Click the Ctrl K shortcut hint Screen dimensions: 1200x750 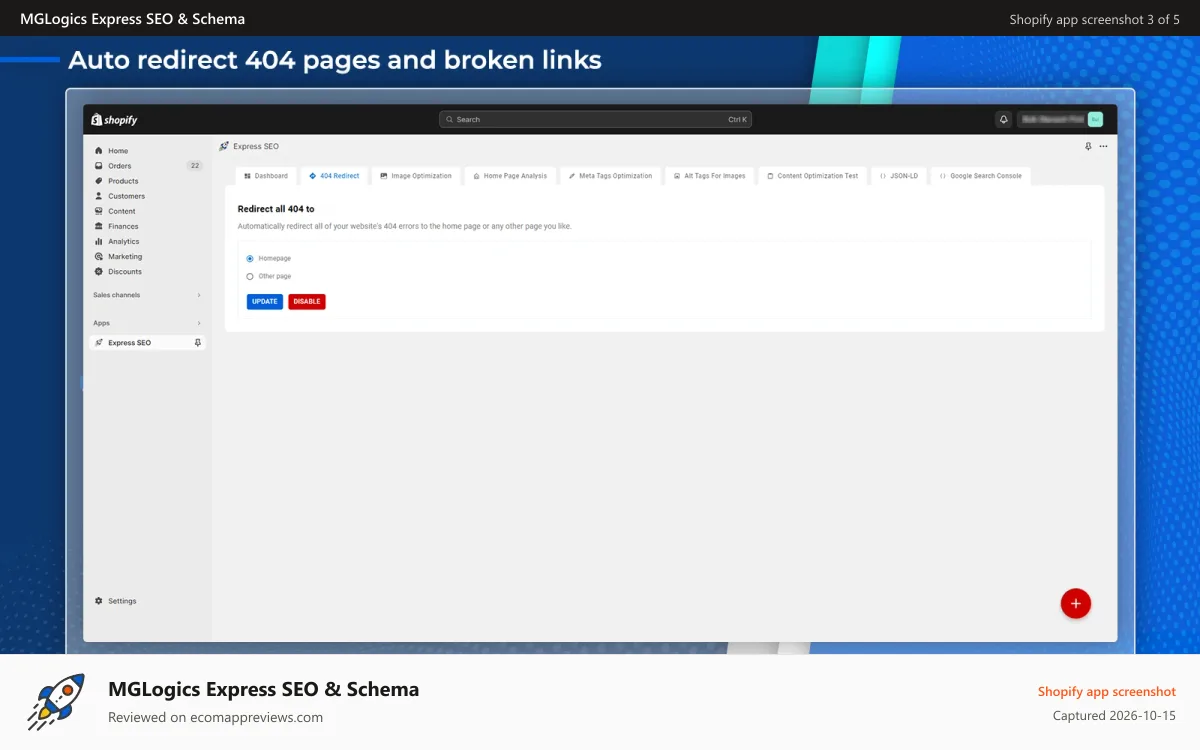click(x=737, y=119)
